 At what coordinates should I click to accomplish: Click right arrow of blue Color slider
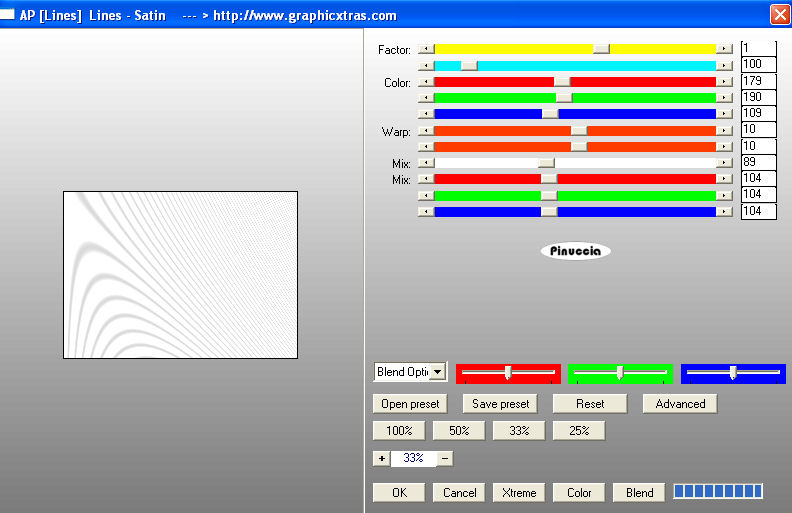[724, 114]
